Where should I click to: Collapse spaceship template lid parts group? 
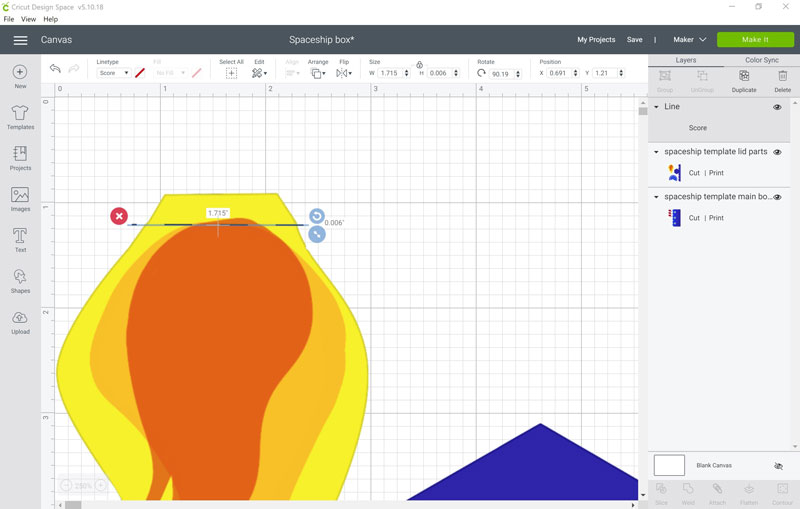click(x=656, y=152)
